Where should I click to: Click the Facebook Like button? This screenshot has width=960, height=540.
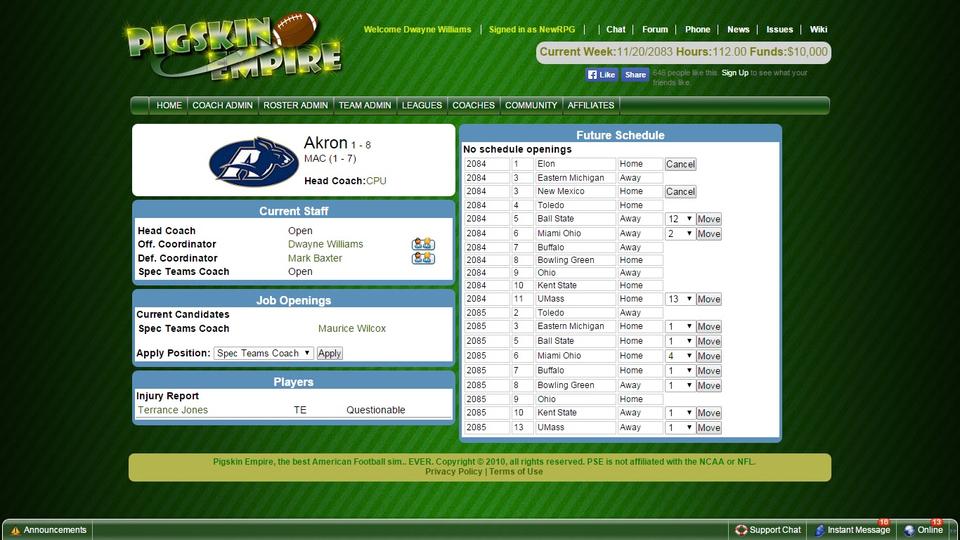pyautogui.click(x=601, y=74)
